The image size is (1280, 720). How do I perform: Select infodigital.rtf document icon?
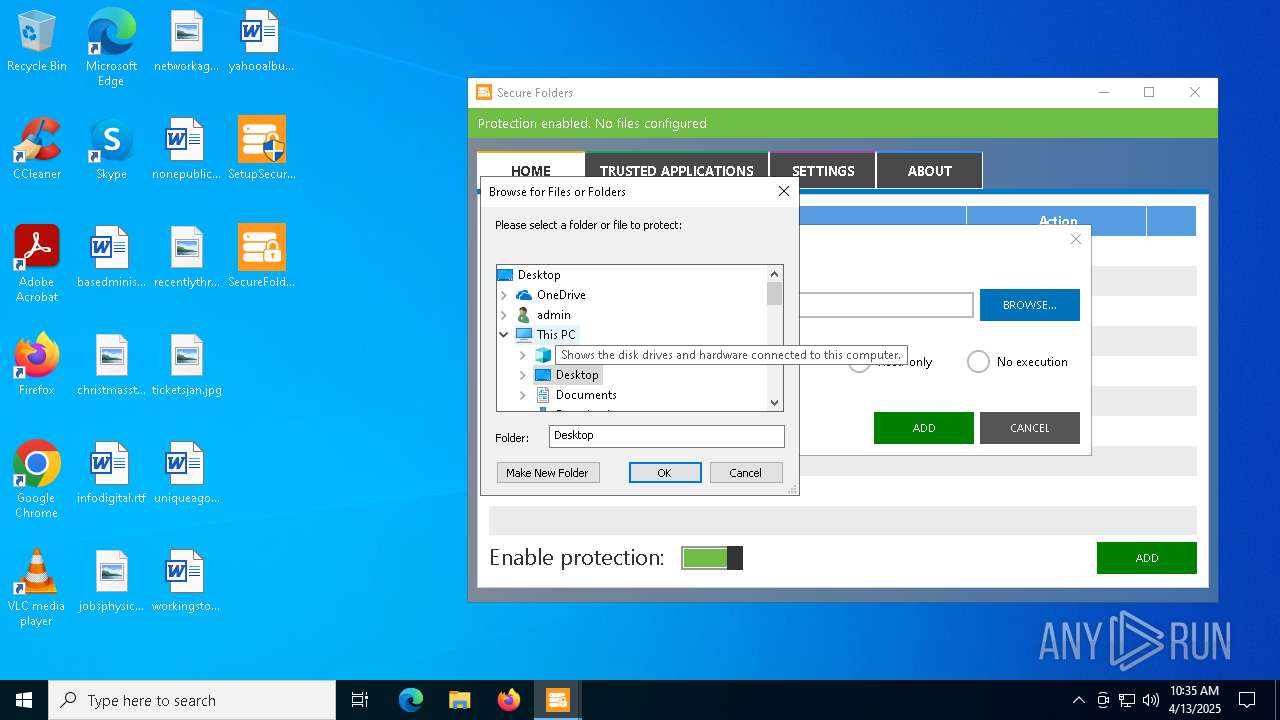pos(111,474)
